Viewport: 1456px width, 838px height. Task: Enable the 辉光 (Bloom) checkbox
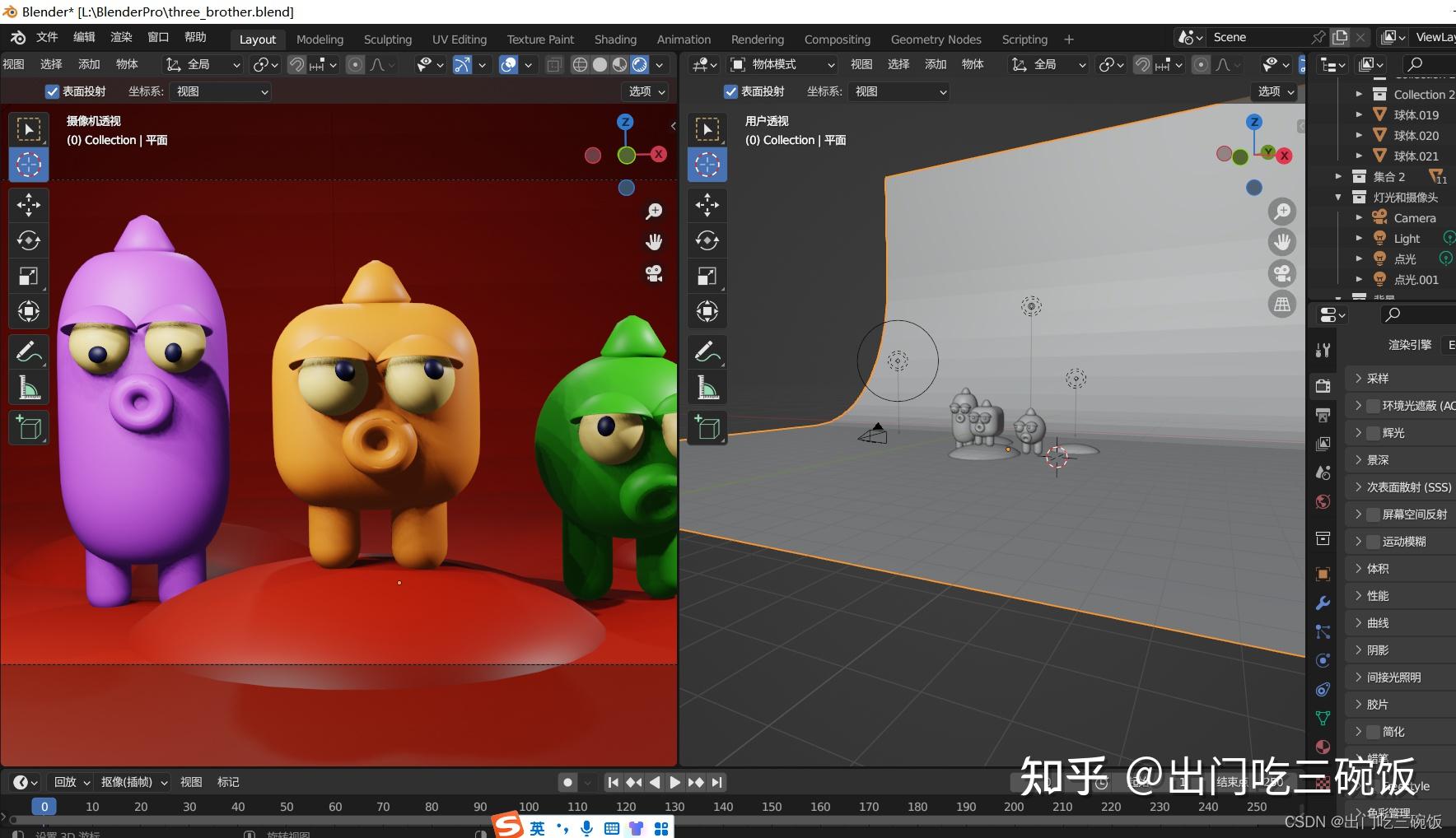pos(1373,433)
